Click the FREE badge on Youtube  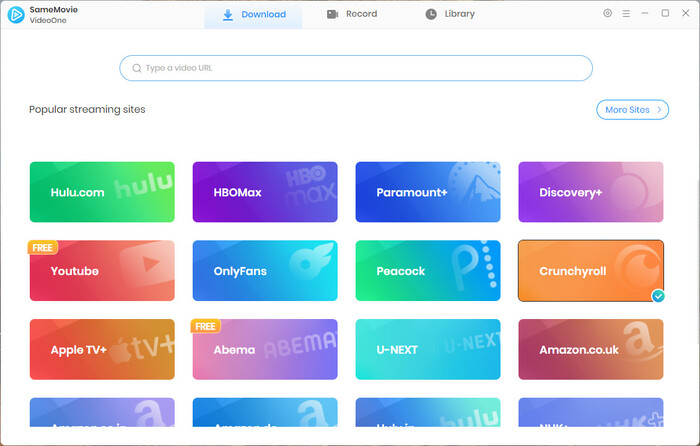[x=43, y=247]
